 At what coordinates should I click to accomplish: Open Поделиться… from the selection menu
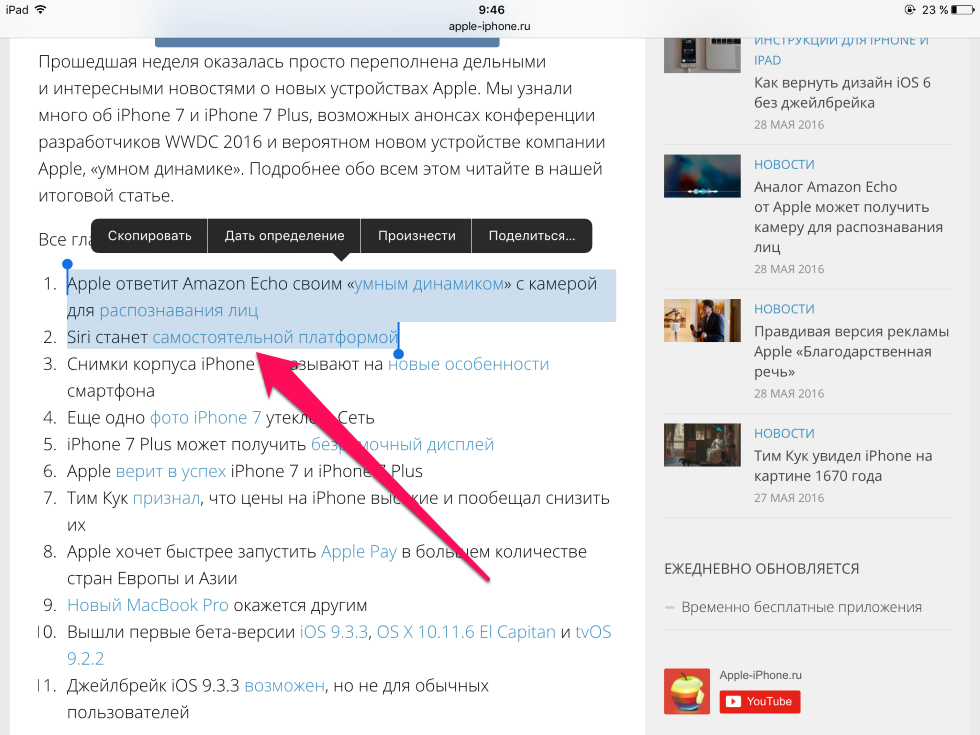point(531,236)
